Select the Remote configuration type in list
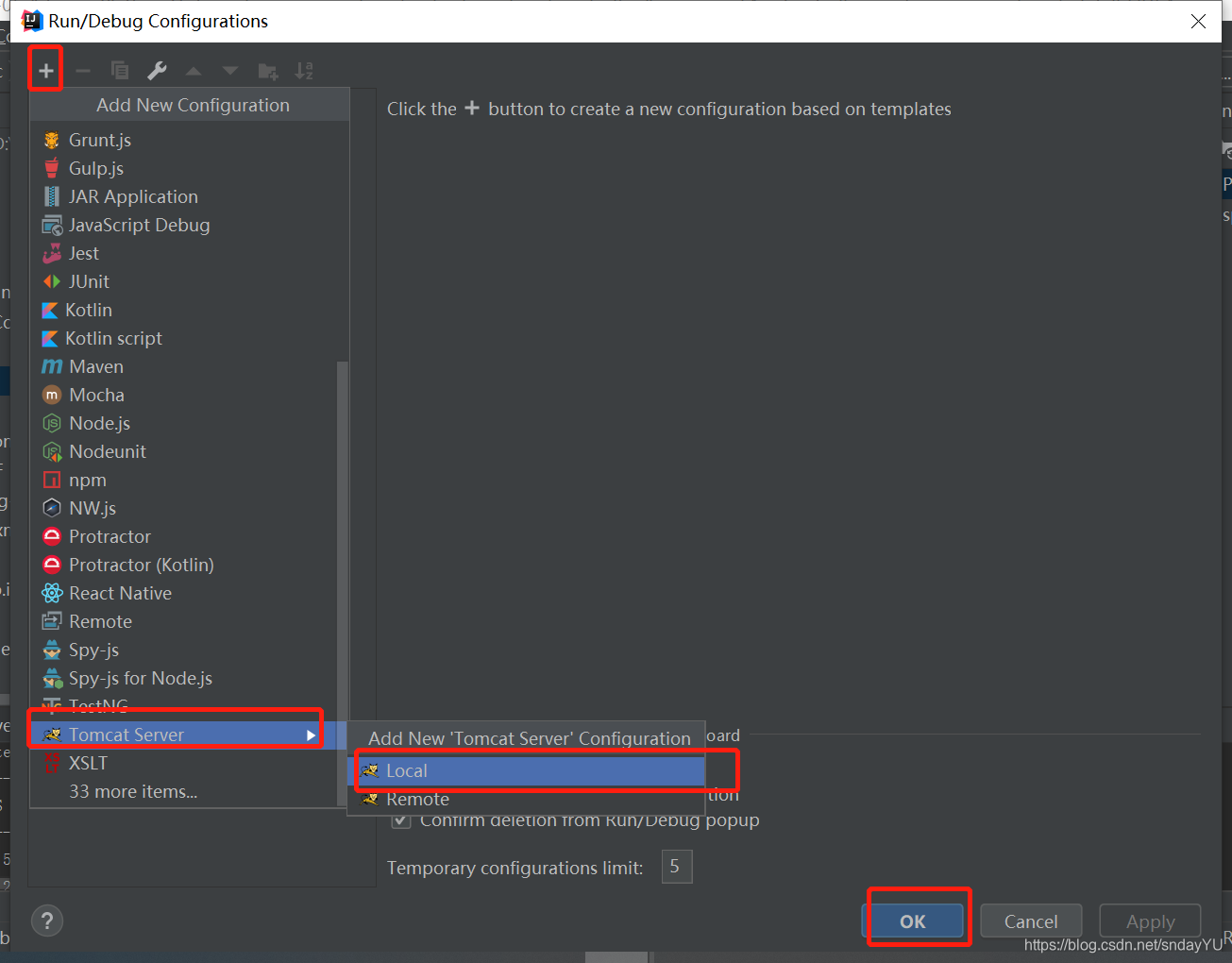The height and width of the screenshot is (963, 1232). 184,621
